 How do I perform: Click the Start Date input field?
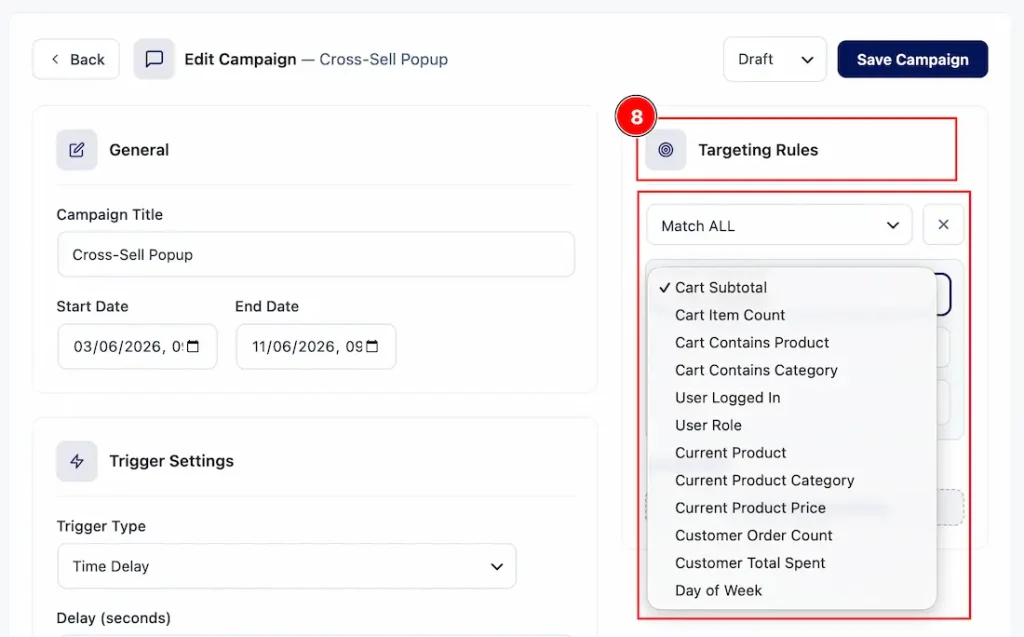tap(137, 346)
